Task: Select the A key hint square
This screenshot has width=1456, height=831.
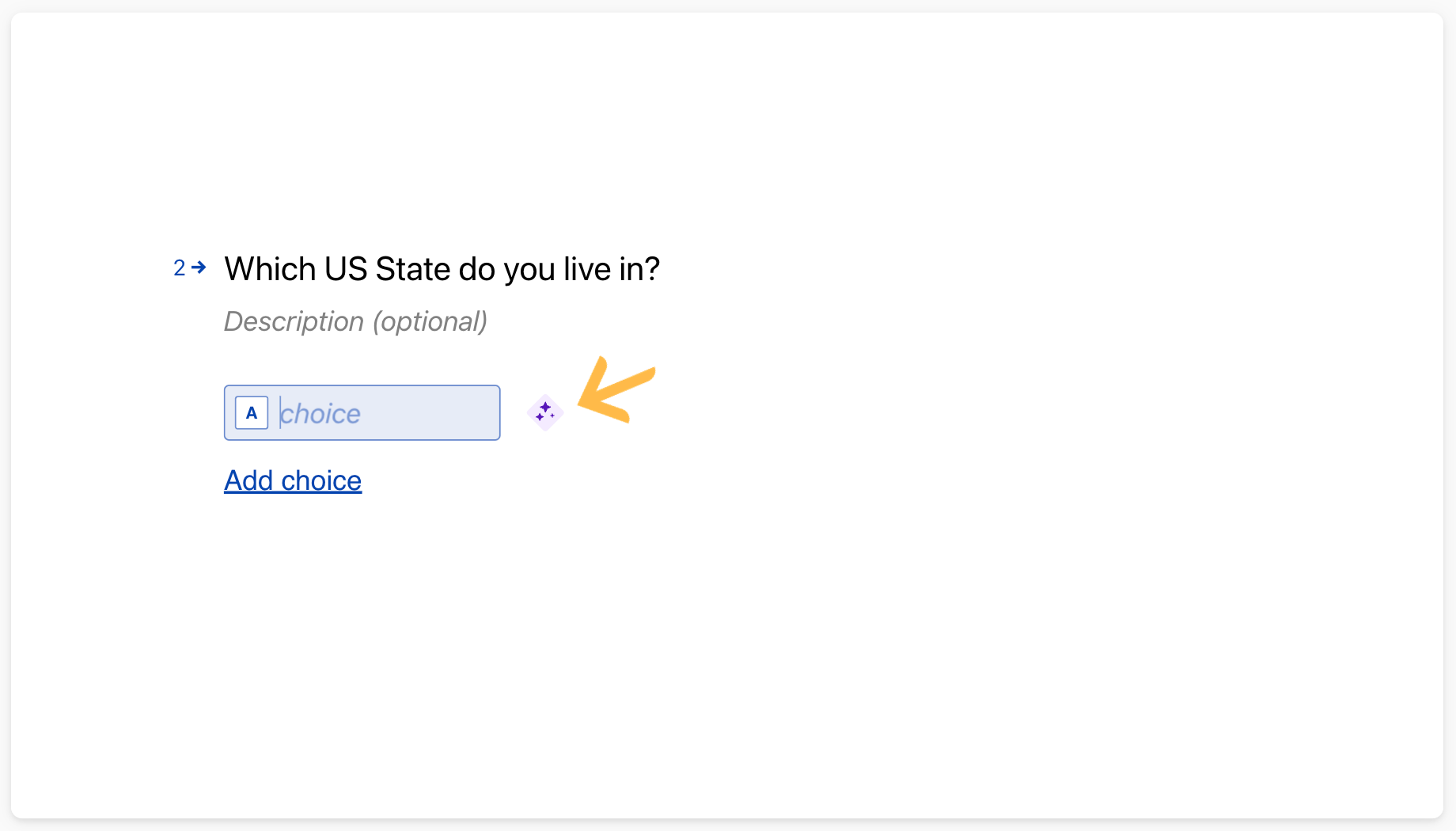Action: tap(252, 413)
